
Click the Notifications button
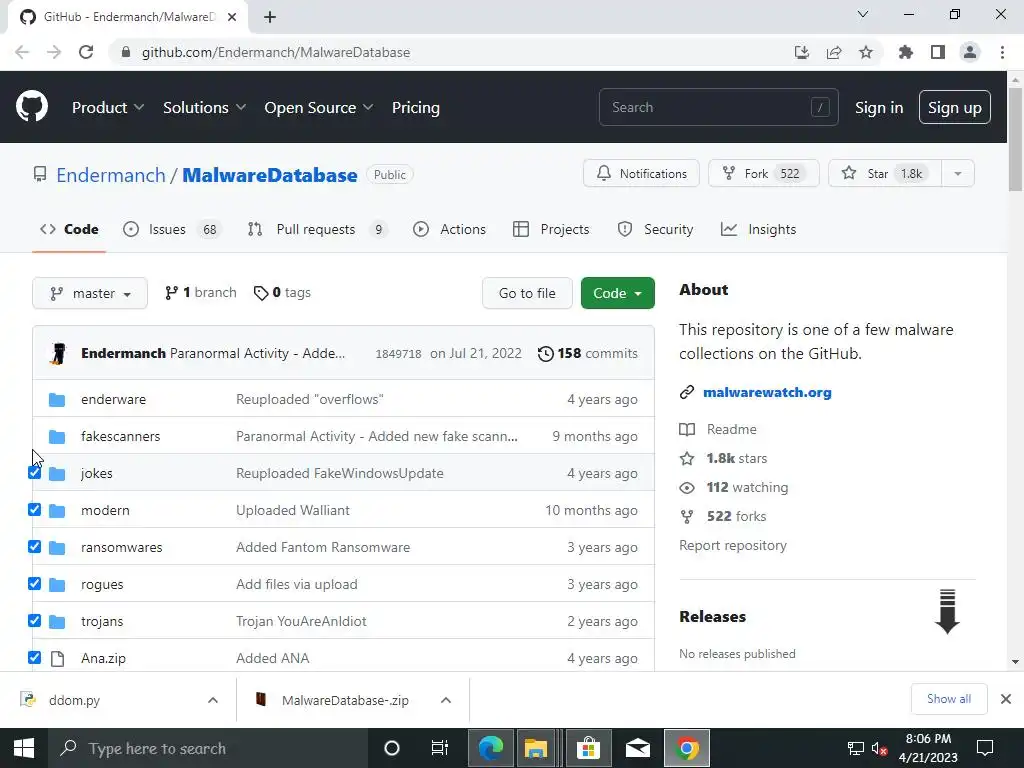tap(641, 174)
